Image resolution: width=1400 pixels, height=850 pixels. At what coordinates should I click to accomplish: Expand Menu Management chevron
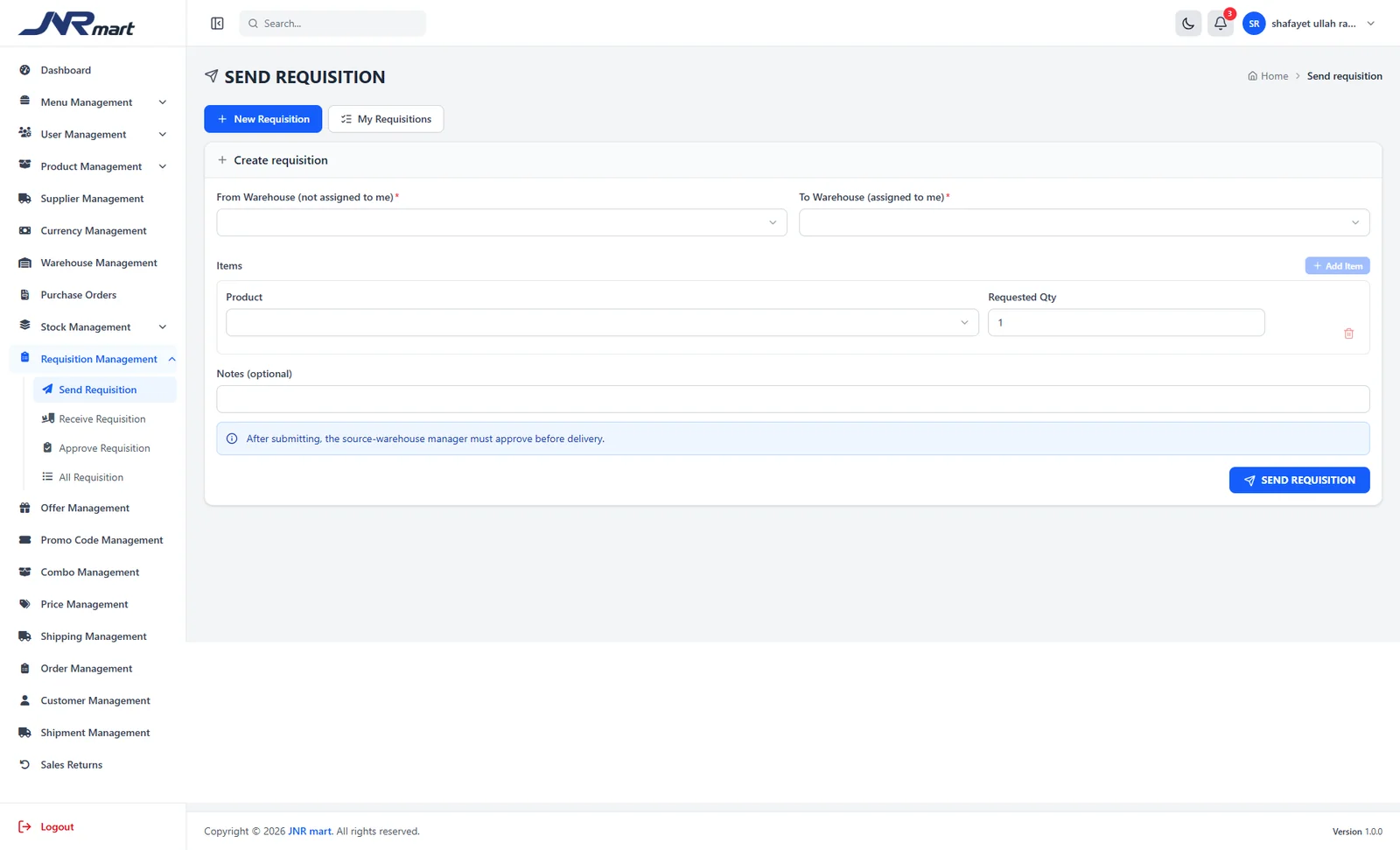tap(163, 102)
